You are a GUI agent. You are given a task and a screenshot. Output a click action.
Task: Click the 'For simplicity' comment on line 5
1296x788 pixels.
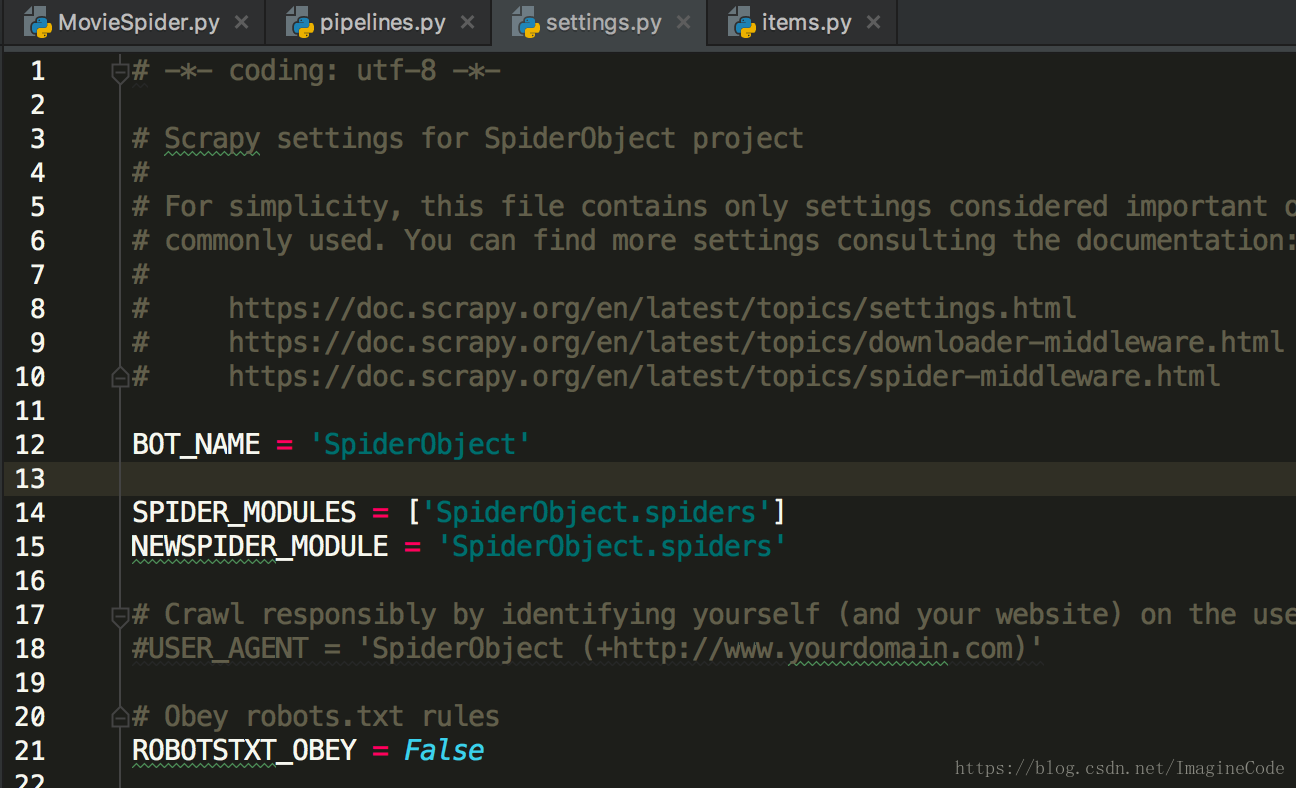tap(714, 207)
